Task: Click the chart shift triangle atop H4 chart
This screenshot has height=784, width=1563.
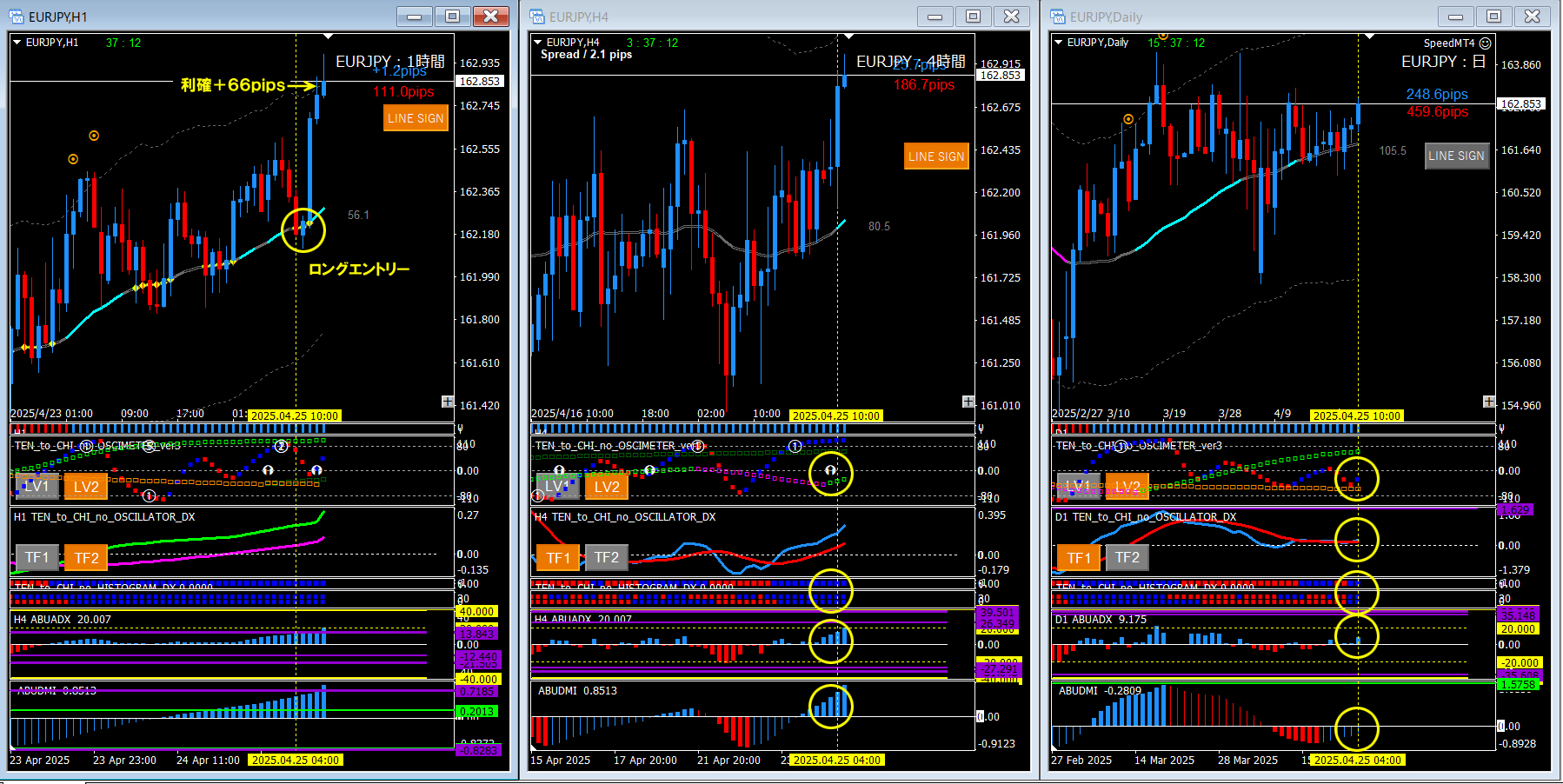Action: 848,37
